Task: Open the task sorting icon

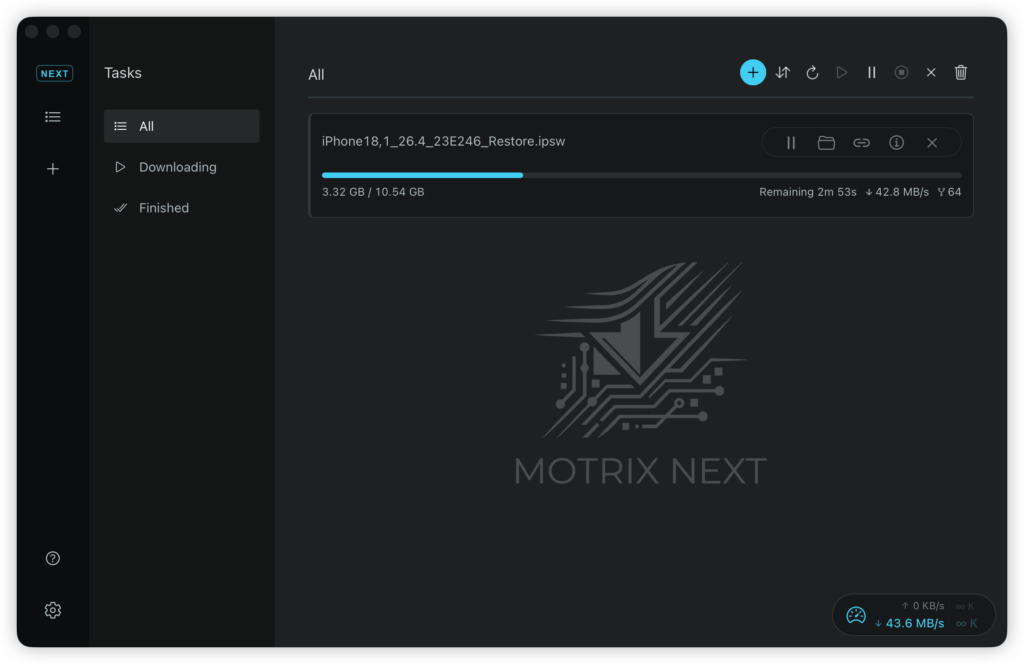Action: 782,72
